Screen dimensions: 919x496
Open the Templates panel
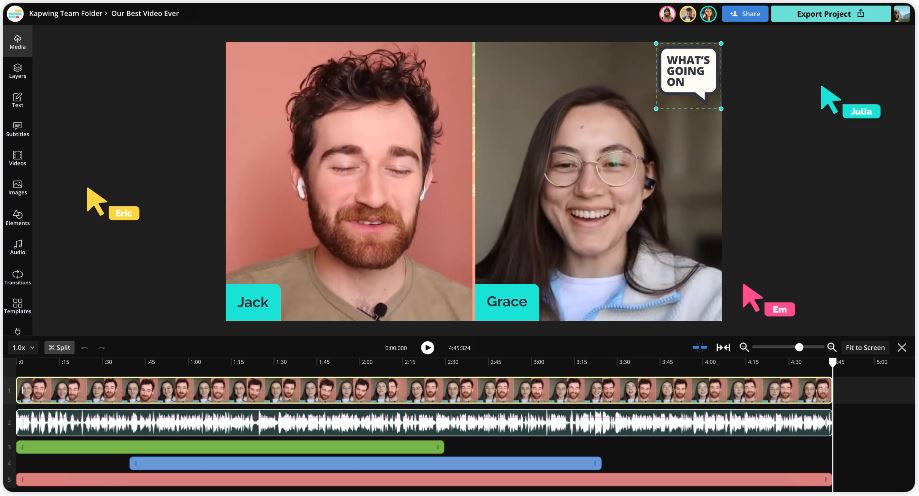pyautogui.click(x=17, y=305)
